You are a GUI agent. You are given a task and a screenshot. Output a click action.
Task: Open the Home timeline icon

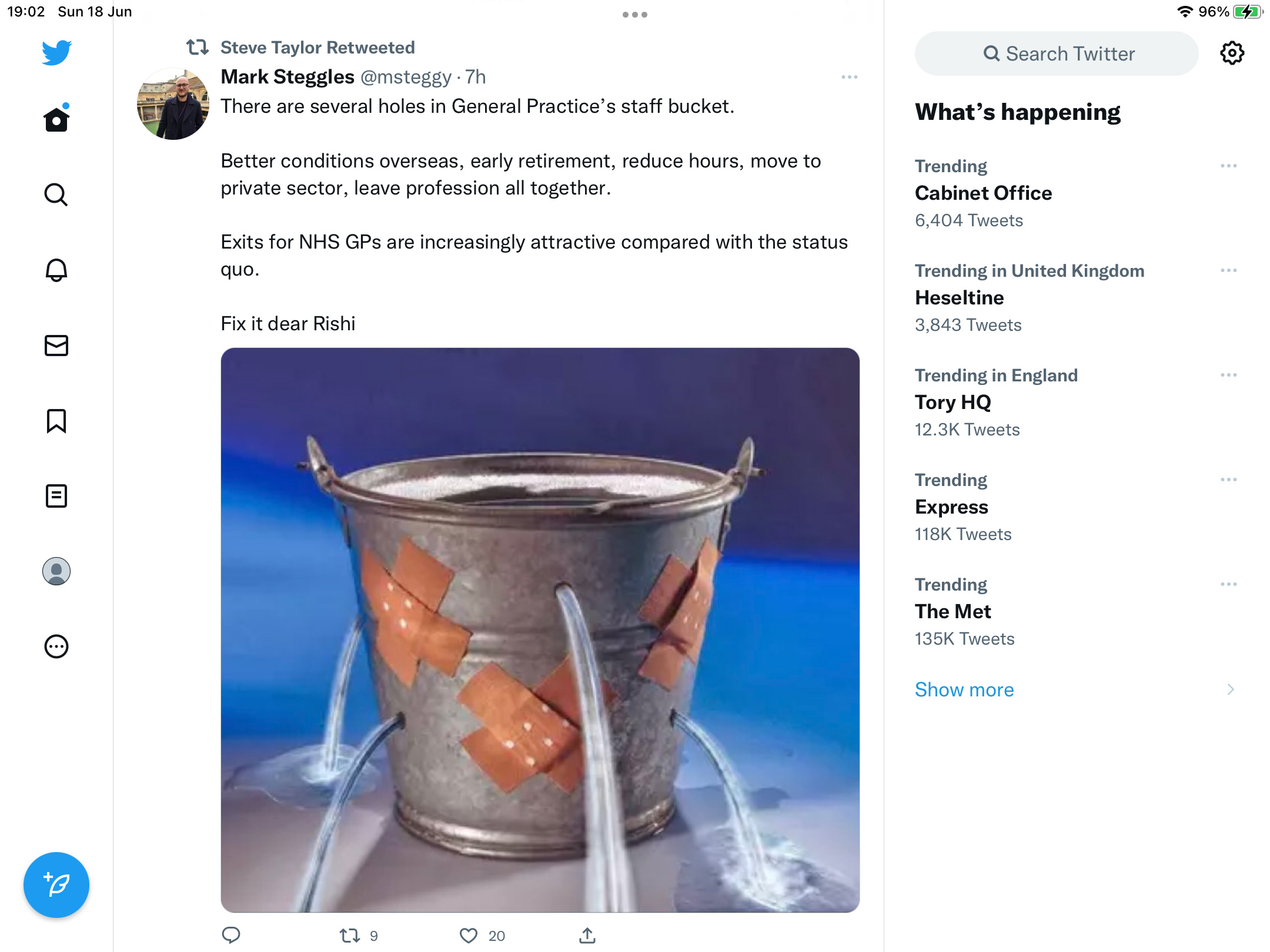click(x=56, y=119)
